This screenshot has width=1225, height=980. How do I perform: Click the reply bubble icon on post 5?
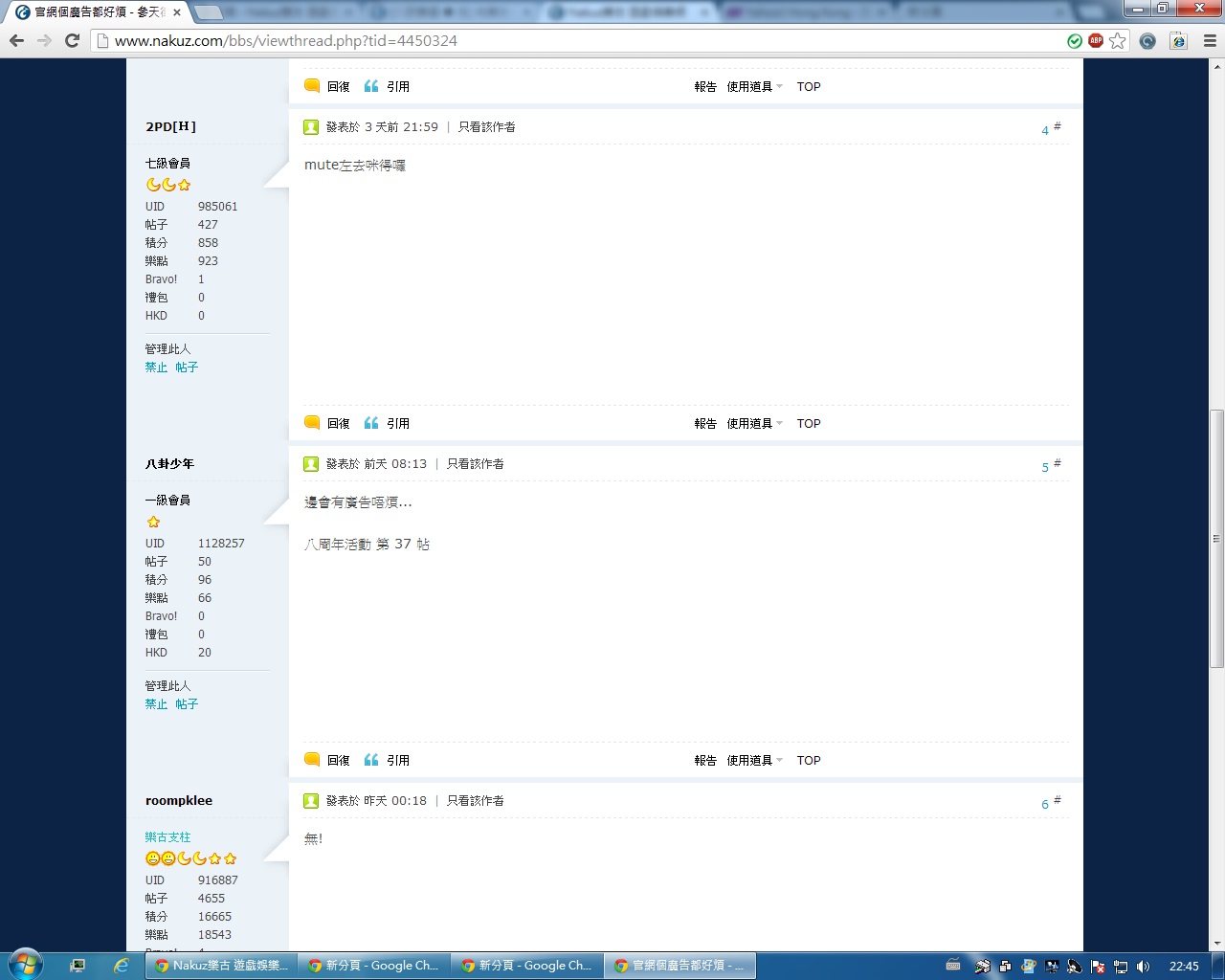312,760
